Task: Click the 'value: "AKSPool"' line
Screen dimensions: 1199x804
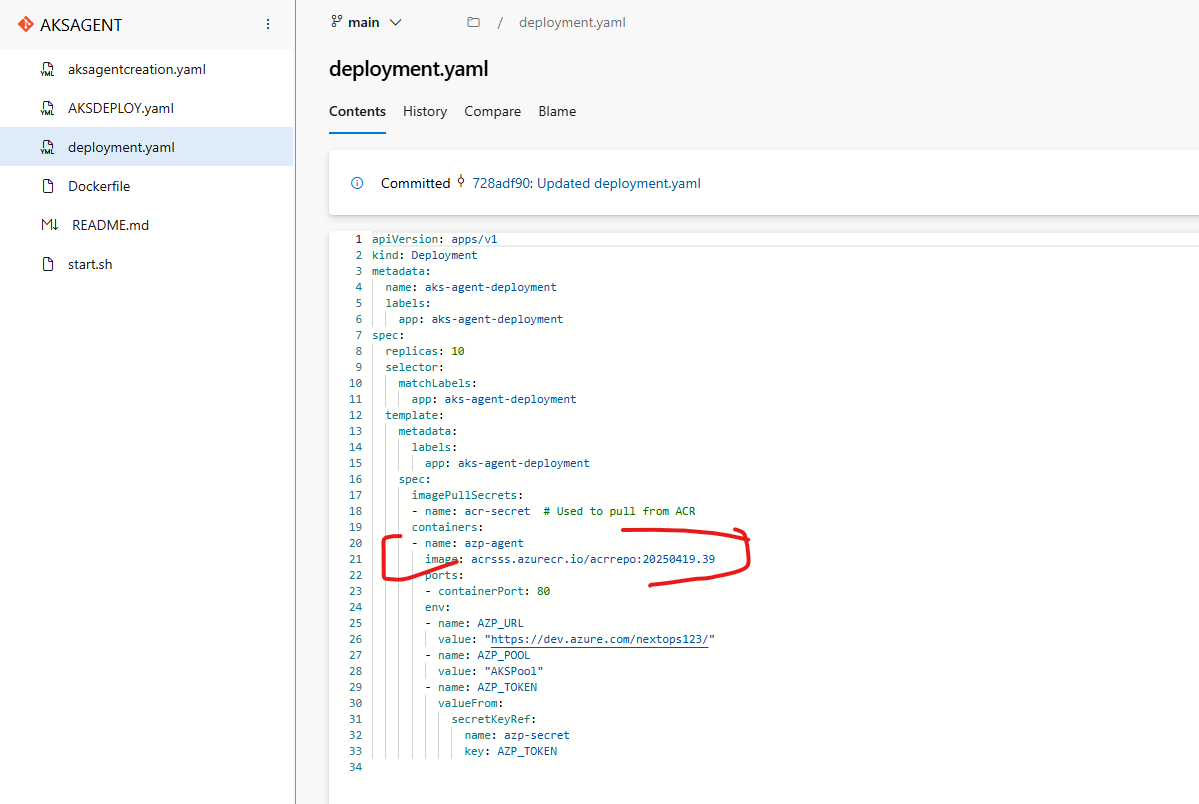Action: pos(490,672)
